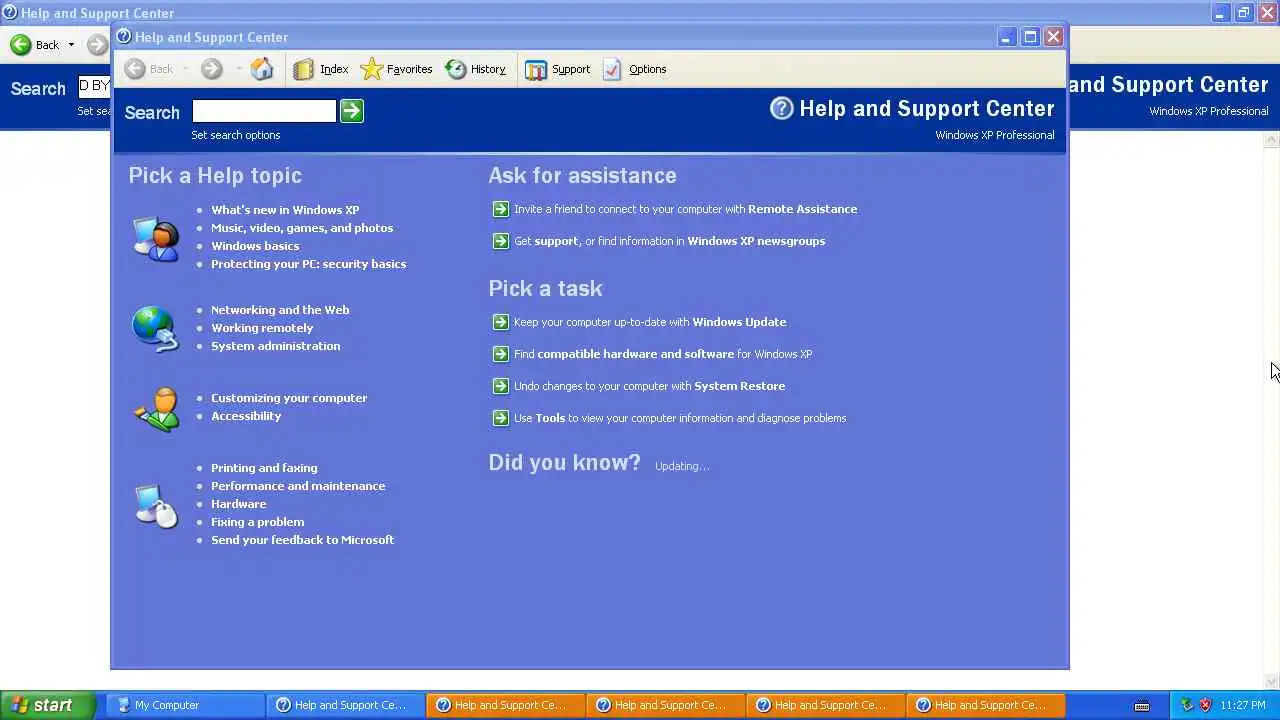This screenshot has height=720, width=1280.
Task: Click the green arrow beside compatible hardware
Action: [x=501, y=354]
